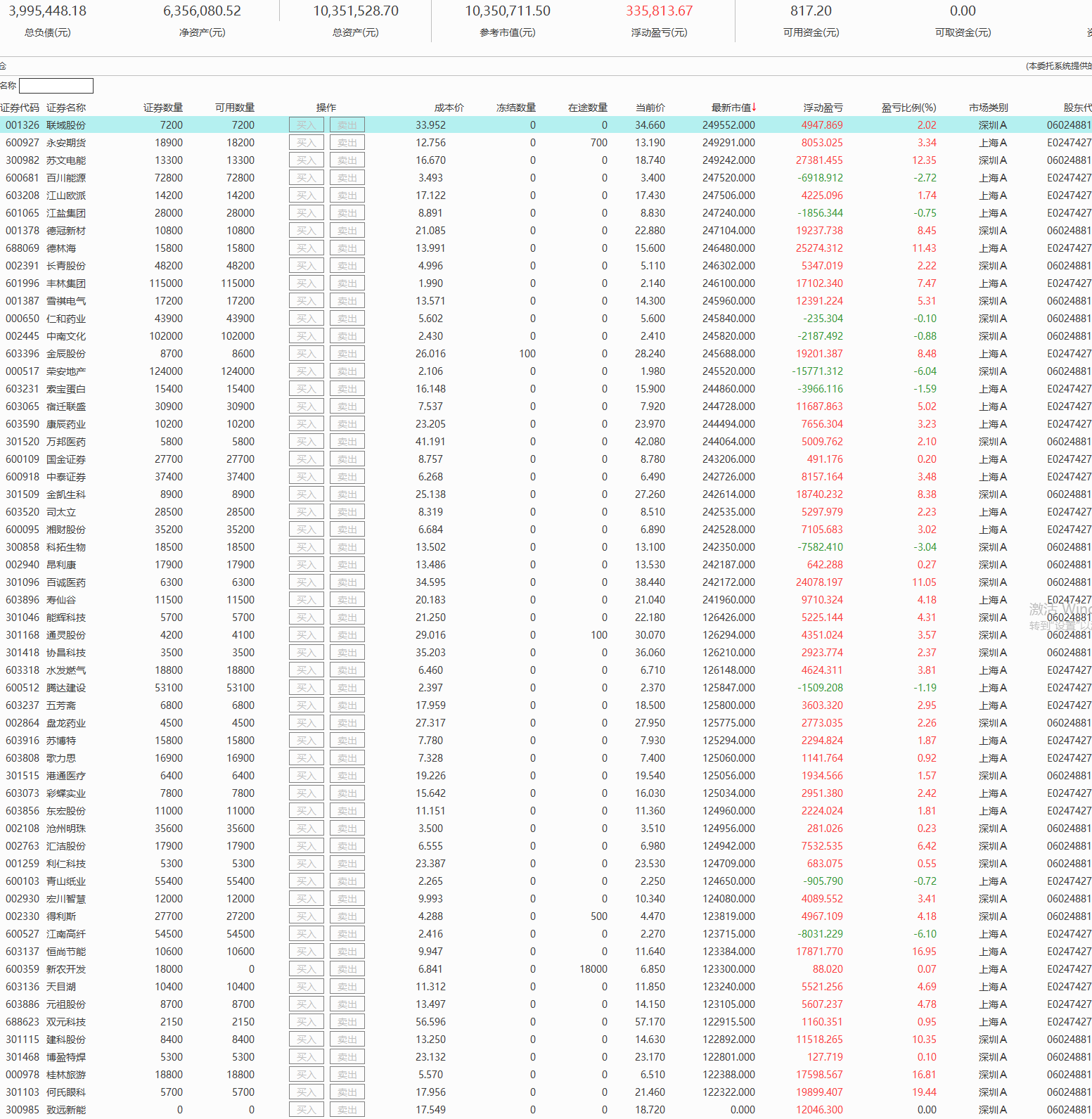
Task: Sort by 最新市值 column header
Action: [x=733, y=108]
